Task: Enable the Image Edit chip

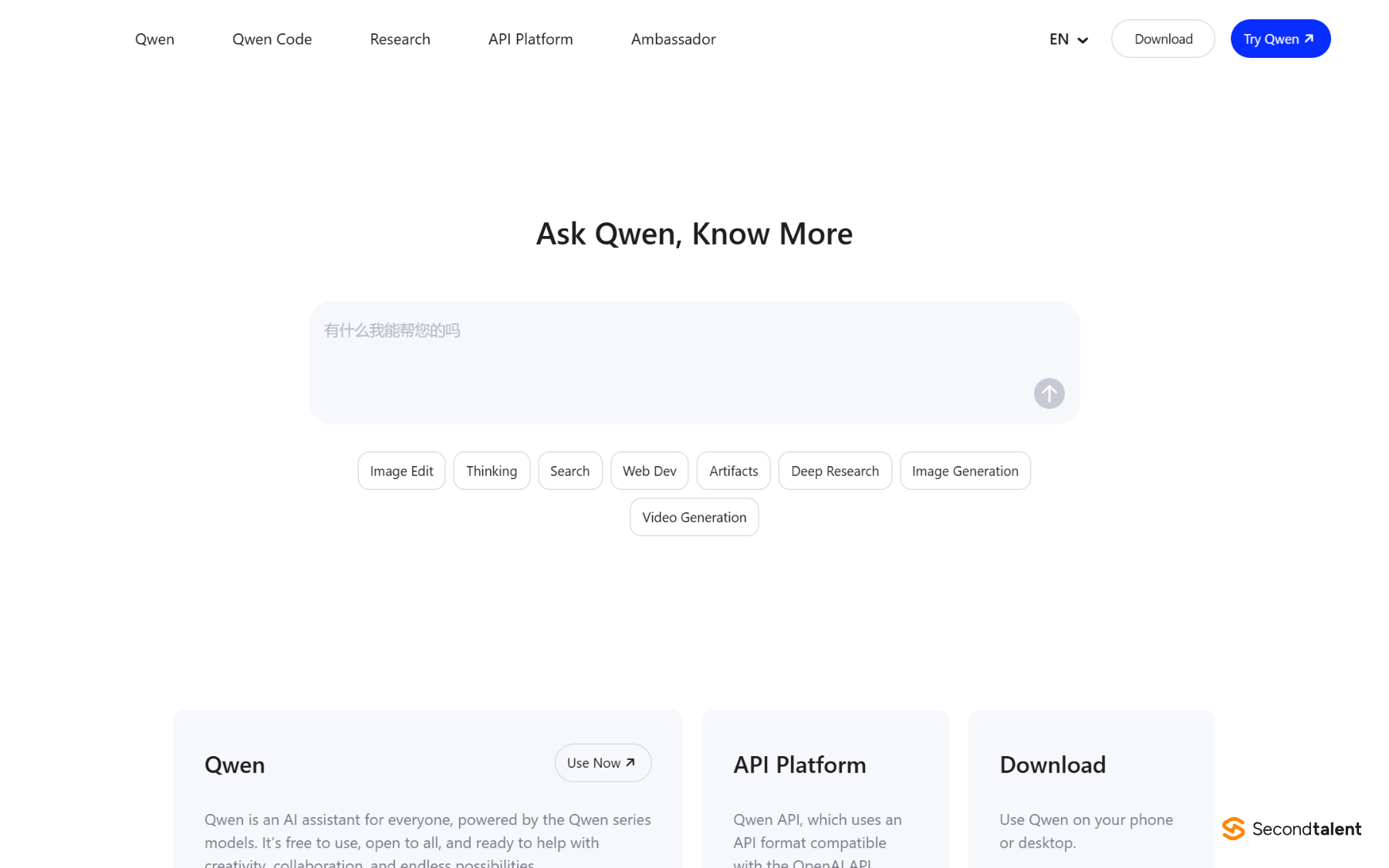Action: point(401,471)
